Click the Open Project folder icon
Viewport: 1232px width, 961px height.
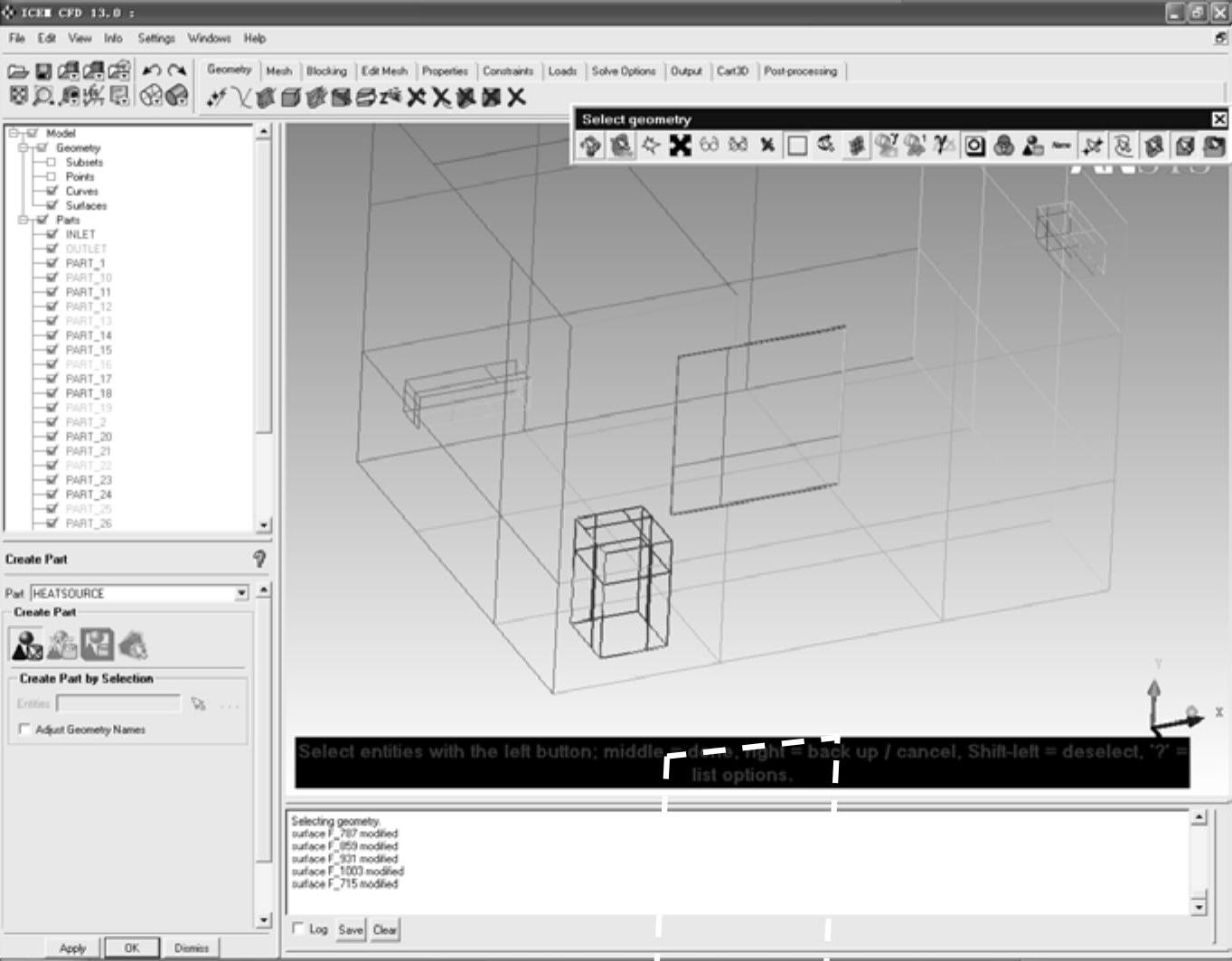click(17, 71)
